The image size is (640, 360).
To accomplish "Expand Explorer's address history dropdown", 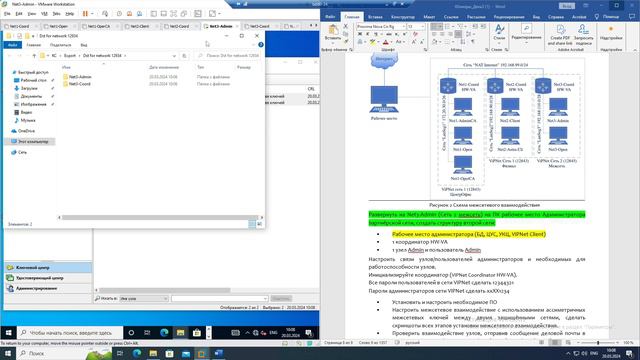I will [x=174, y=56].
